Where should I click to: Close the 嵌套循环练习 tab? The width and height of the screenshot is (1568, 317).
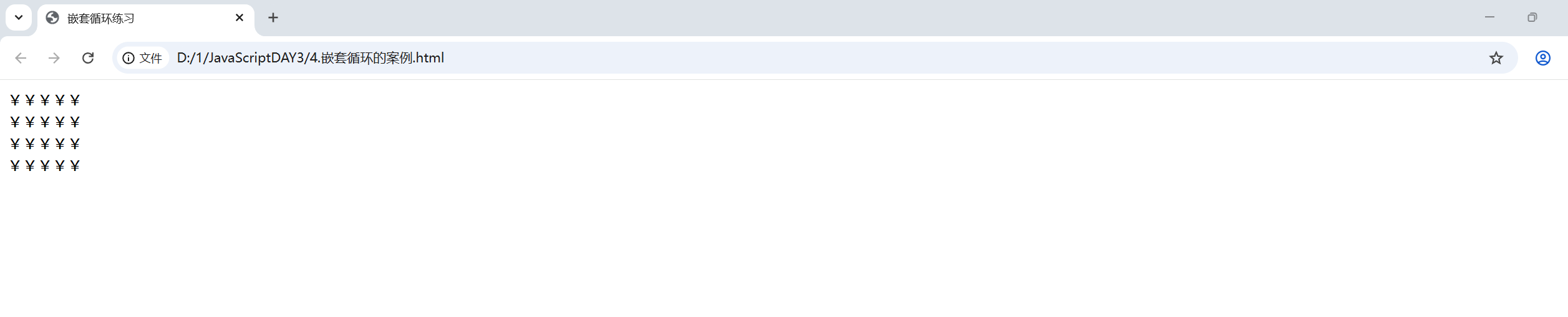(240, 18)
